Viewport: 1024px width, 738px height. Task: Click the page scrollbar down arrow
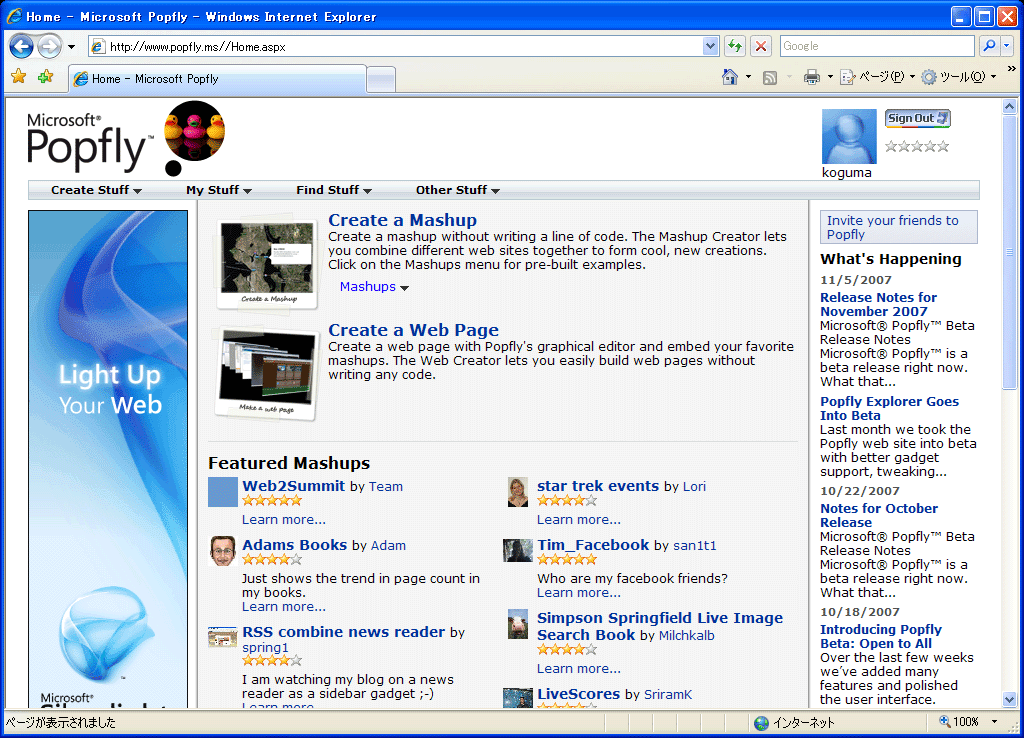coord(1010,700)
